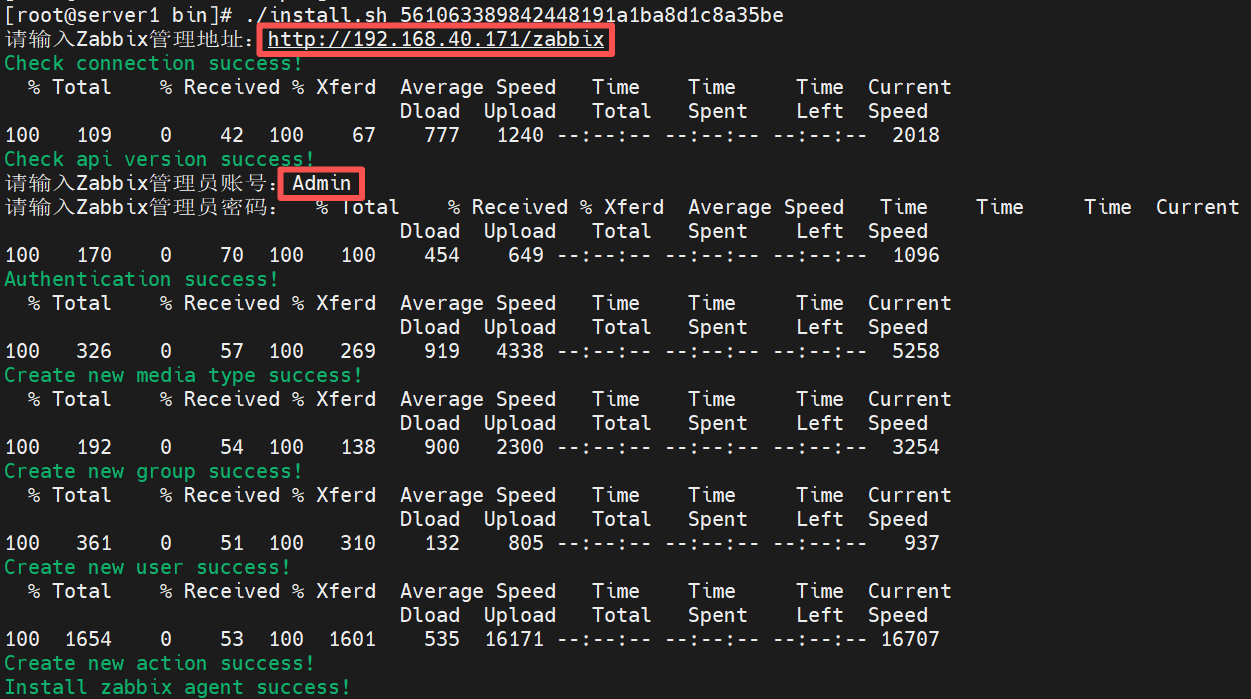Click the download speed value '777'
The width and height of the screenshot is (1251, 699).
pyautogui.click(x=442, y=136)
